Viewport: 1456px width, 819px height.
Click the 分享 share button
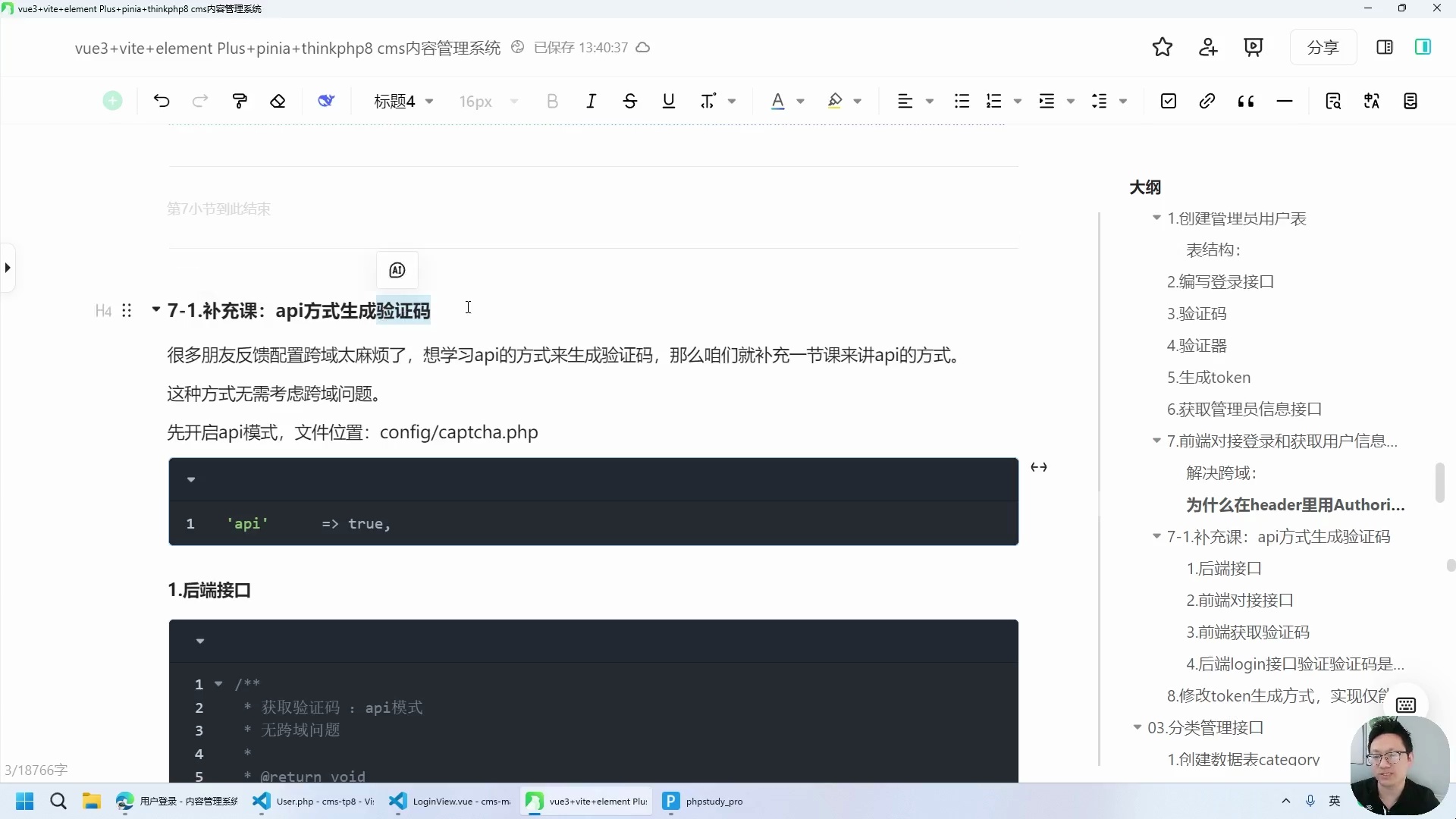pyautogui.click(x=1323, y=47)
